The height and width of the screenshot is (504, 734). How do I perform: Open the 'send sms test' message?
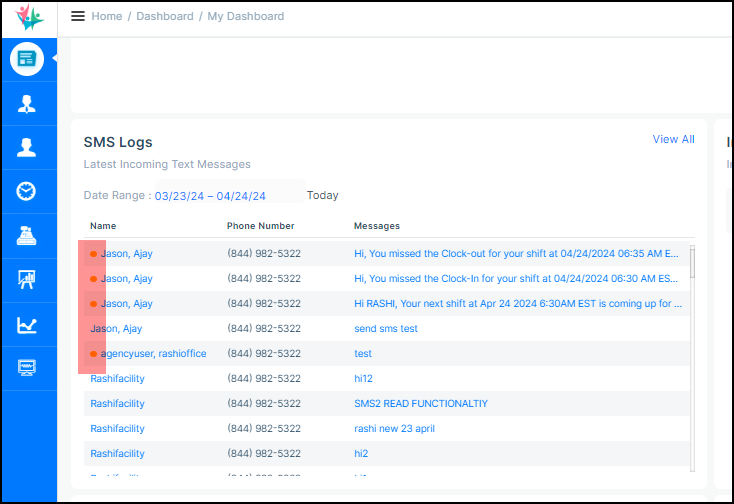(386, 328)
